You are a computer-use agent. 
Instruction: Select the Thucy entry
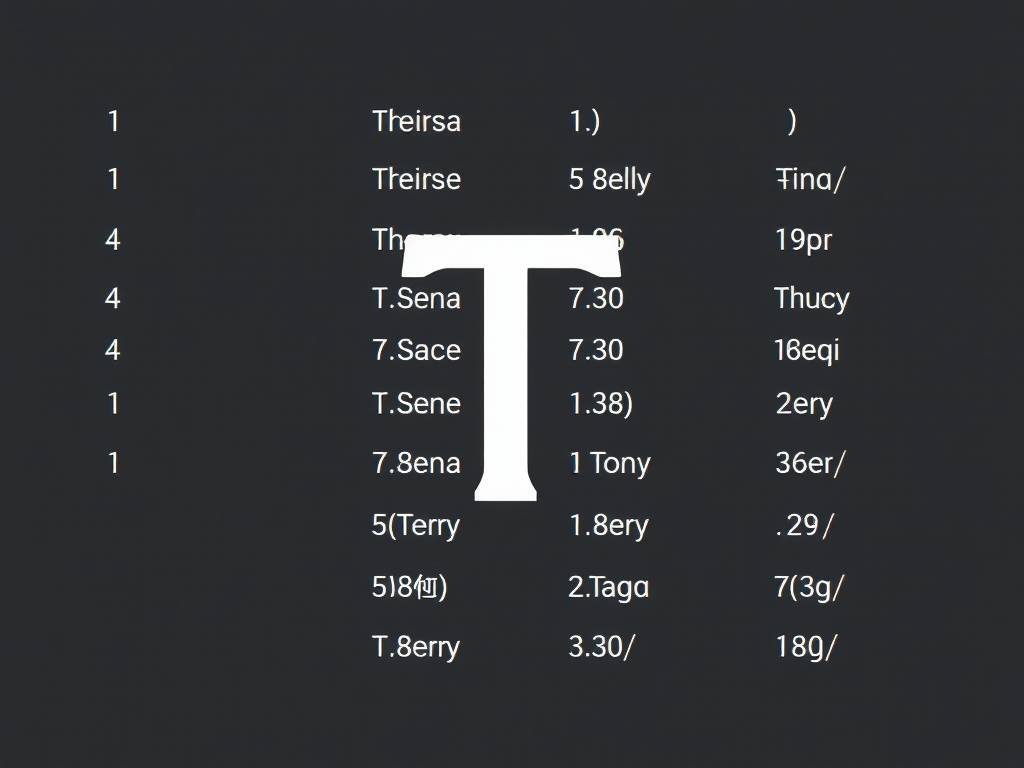812,299
